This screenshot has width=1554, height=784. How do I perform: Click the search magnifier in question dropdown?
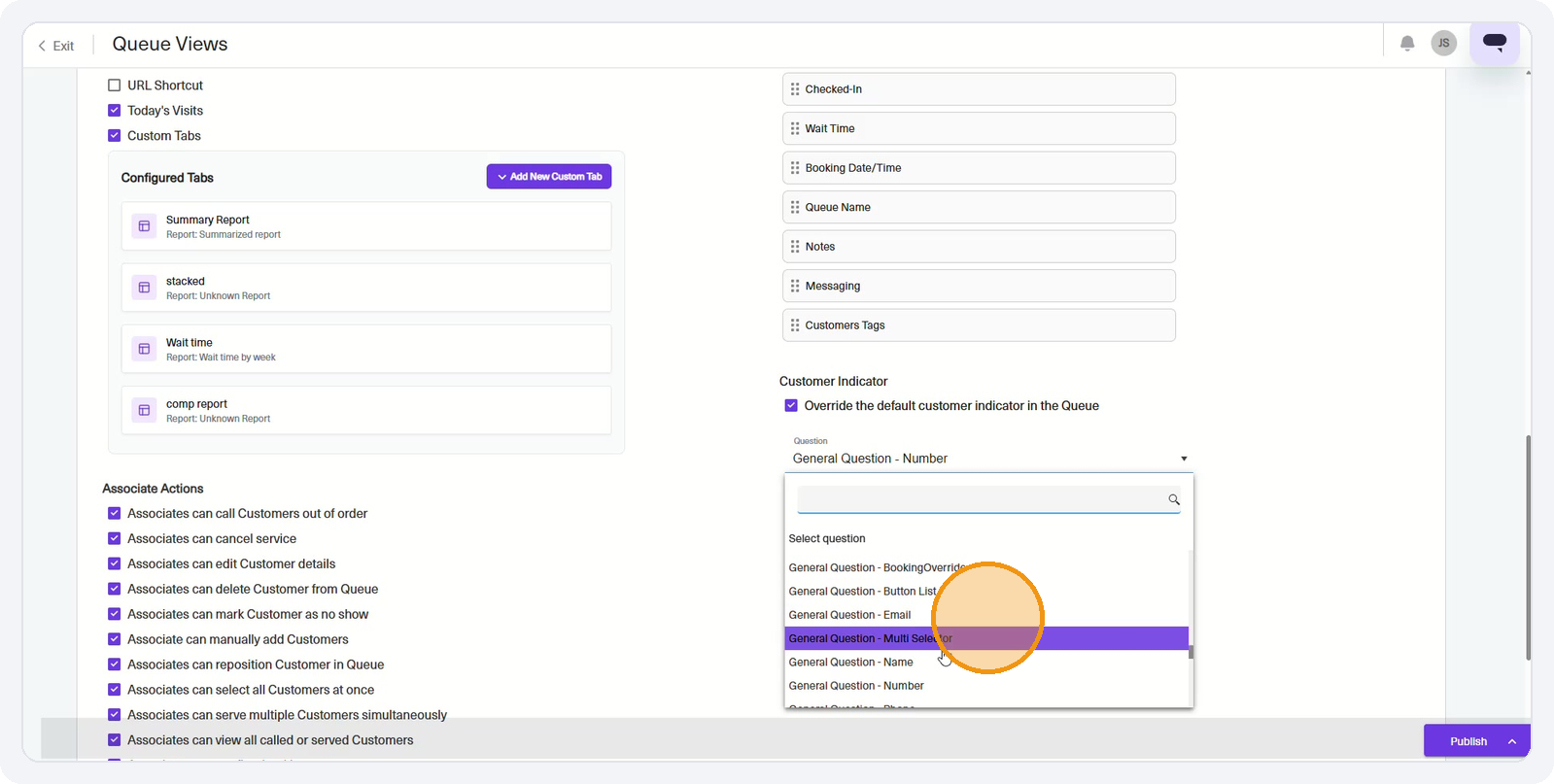(x=1174, y=499)
